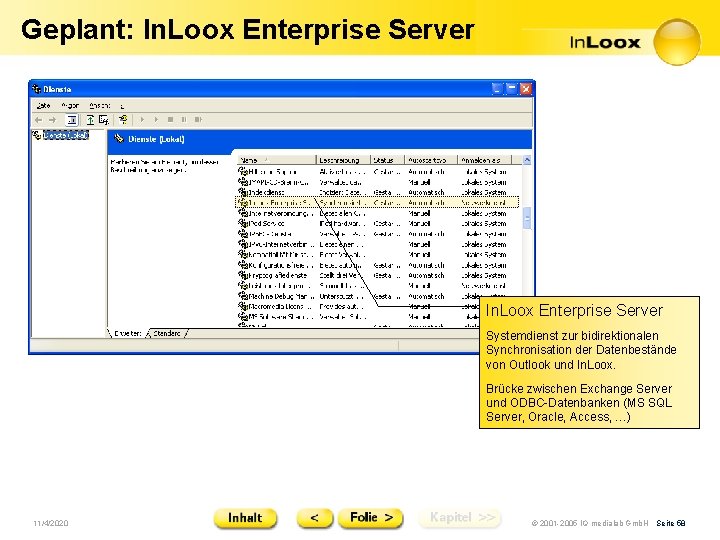720x540 pixels.
Task: Click the faded Kapitel >> button
Action: pyautogui.click(x=460, y=518)
